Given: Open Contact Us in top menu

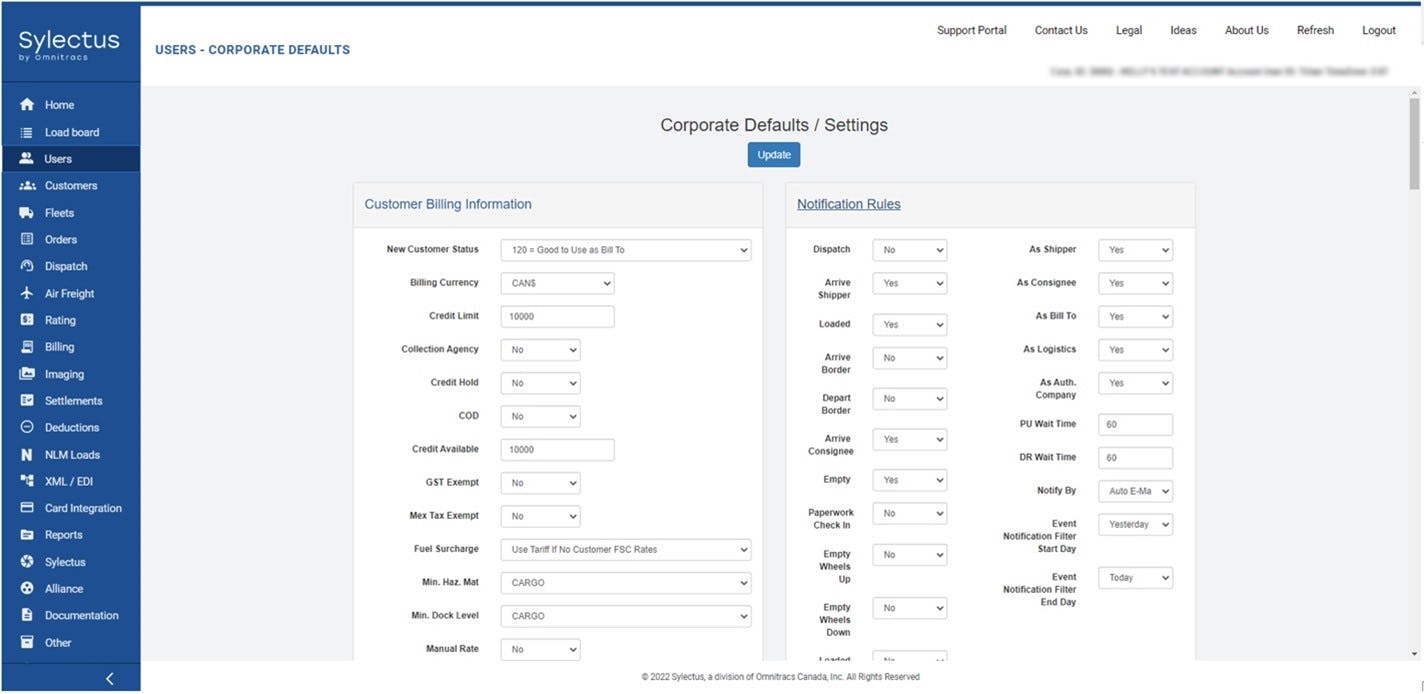Looking at the screenshot, I should point(1061,31).
